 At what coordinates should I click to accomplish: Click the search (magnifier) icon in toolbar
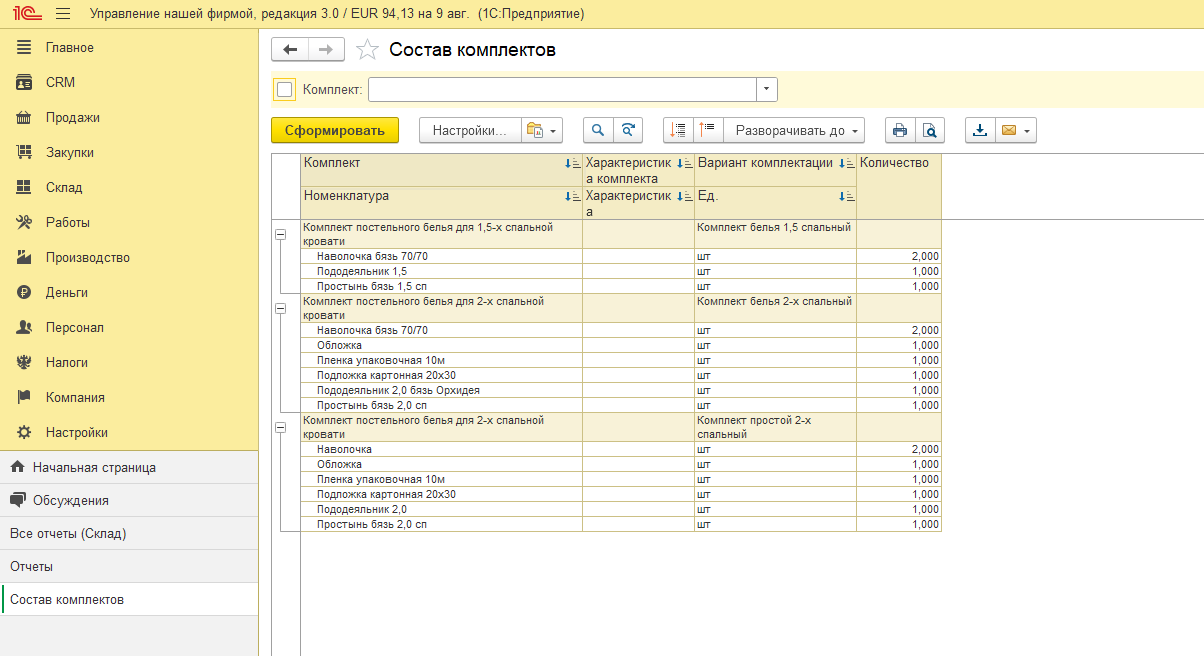coord(598,130)
